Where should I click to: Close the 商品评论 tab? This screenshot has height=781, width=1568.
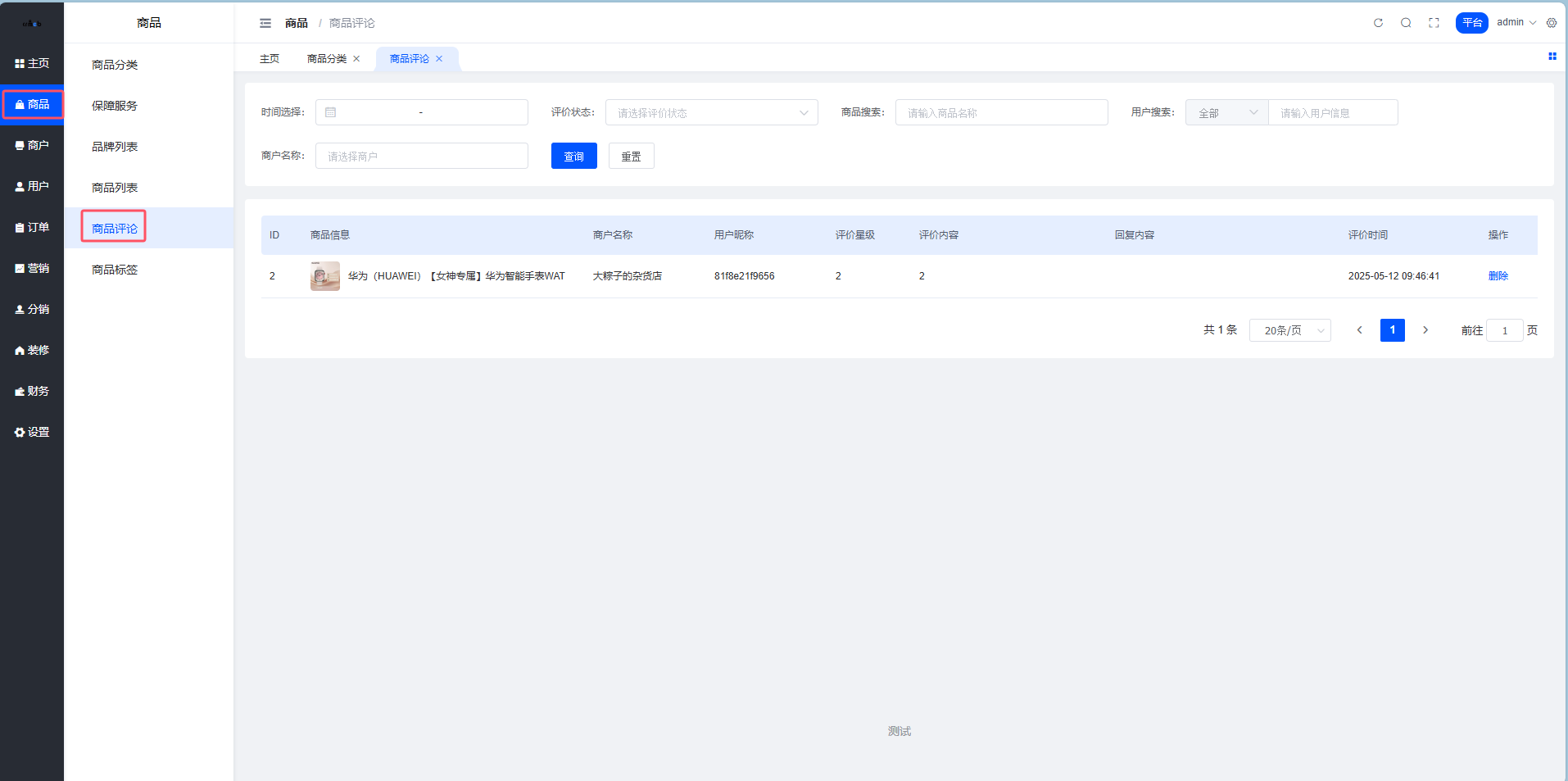click(x=439, y=59)
